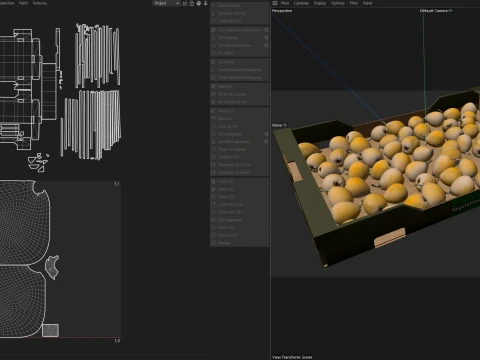Viewport: 480px width, 360px height.
Task: Choose Fit Canvas to UV
Action: click(240, 102)
